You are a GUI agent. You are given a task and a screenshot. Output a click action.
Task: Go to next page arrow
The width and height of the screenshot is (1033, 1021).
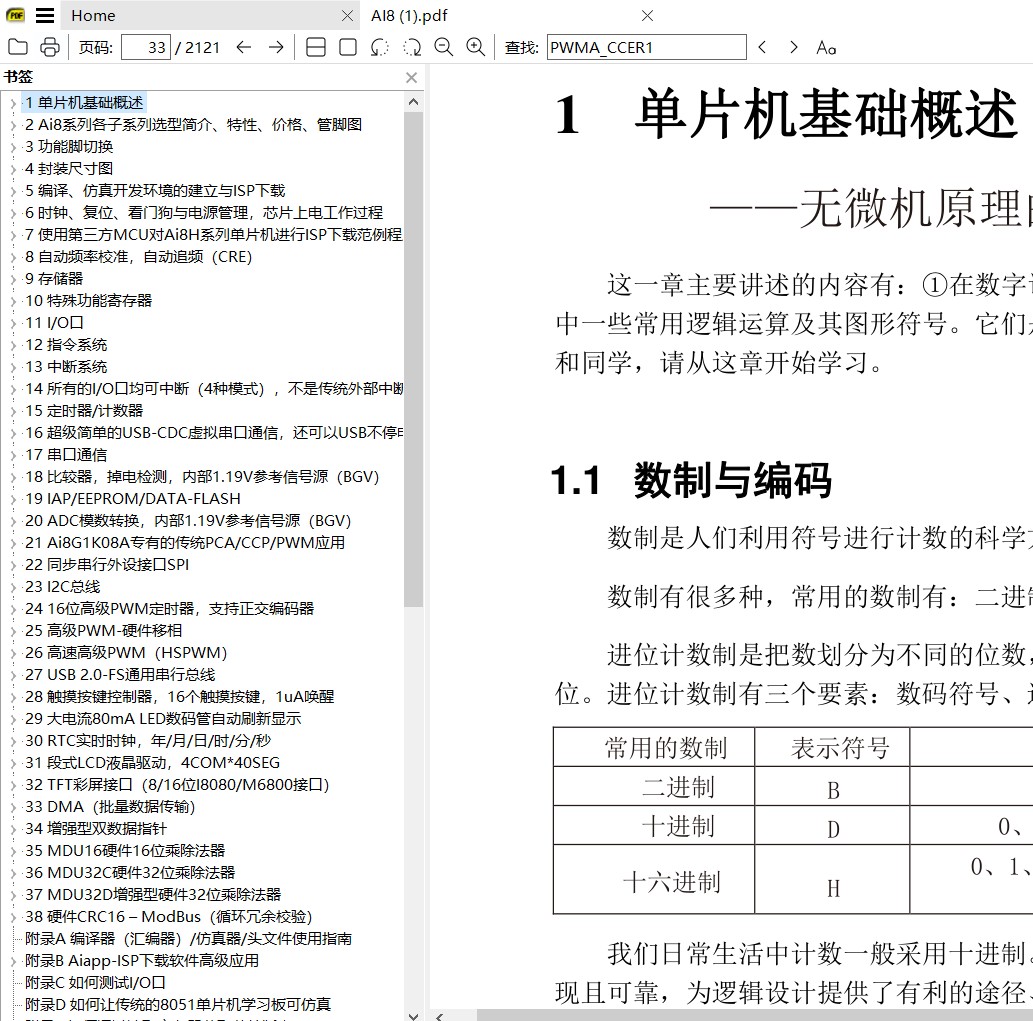(x=276, y=47)
